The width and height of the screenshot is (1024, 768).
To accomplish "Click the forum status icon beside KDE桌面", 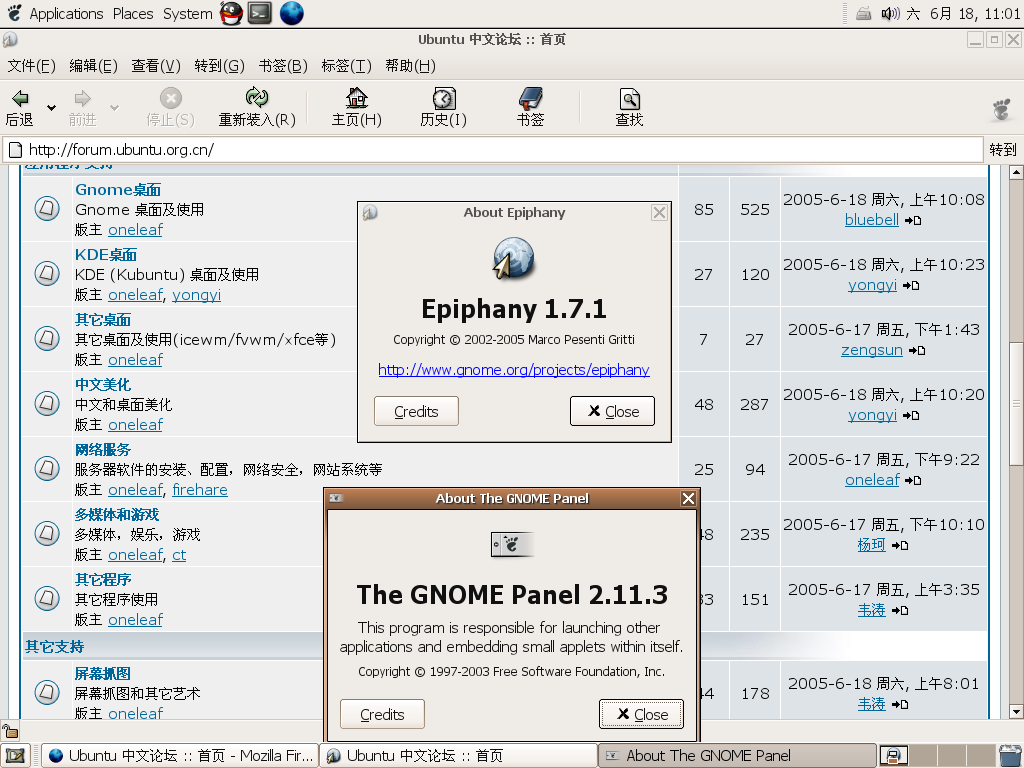I will pyautogui.click(x=47, y=273).
